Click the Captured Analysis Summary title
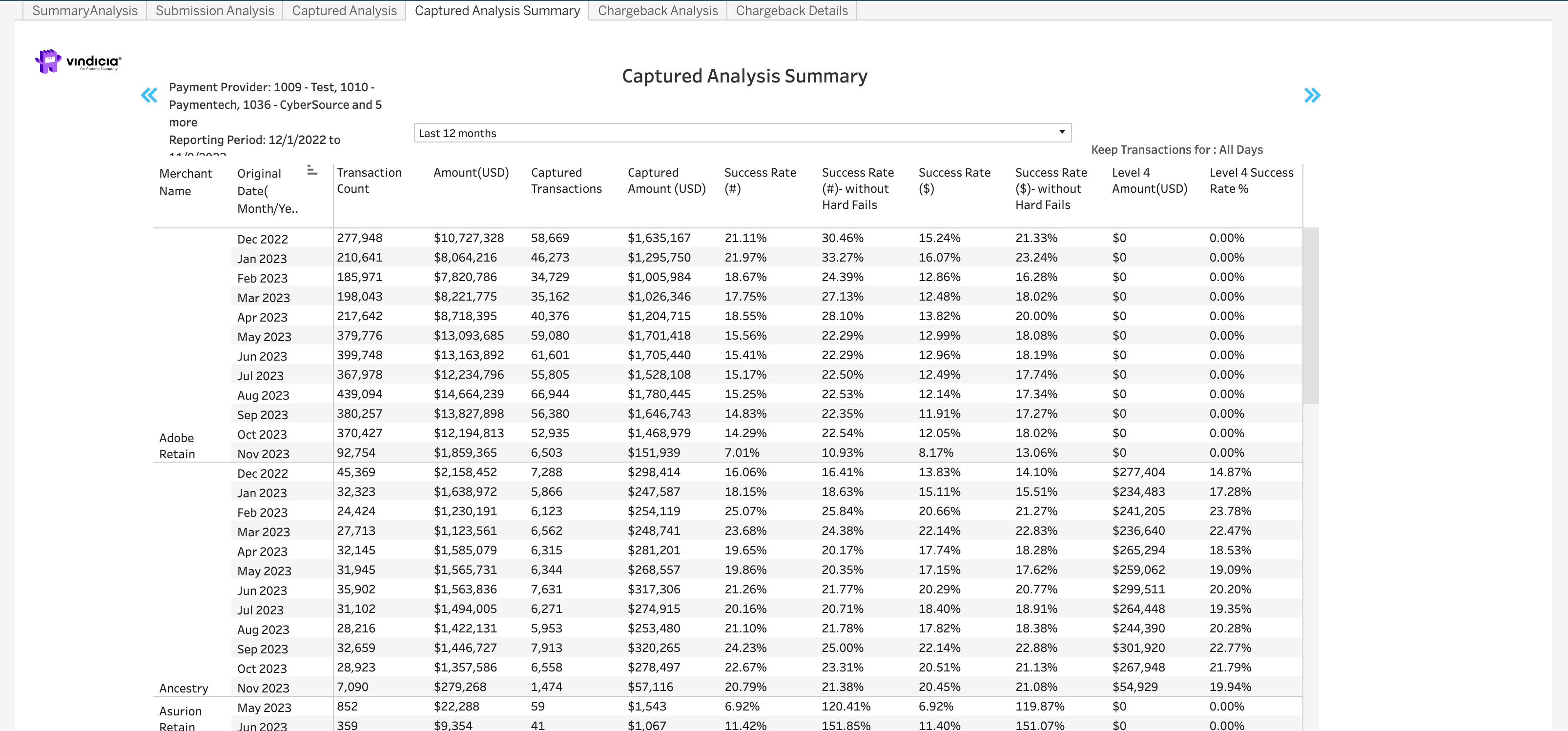The height and width of the screenshot is (731, 1568). coord(744,76)
